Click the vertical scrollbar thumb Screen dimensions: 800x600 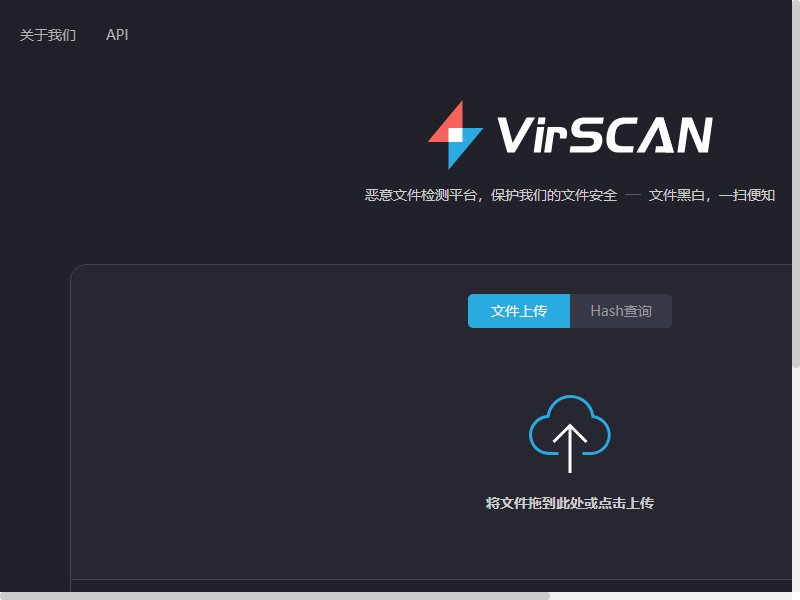tap(796, 184)
